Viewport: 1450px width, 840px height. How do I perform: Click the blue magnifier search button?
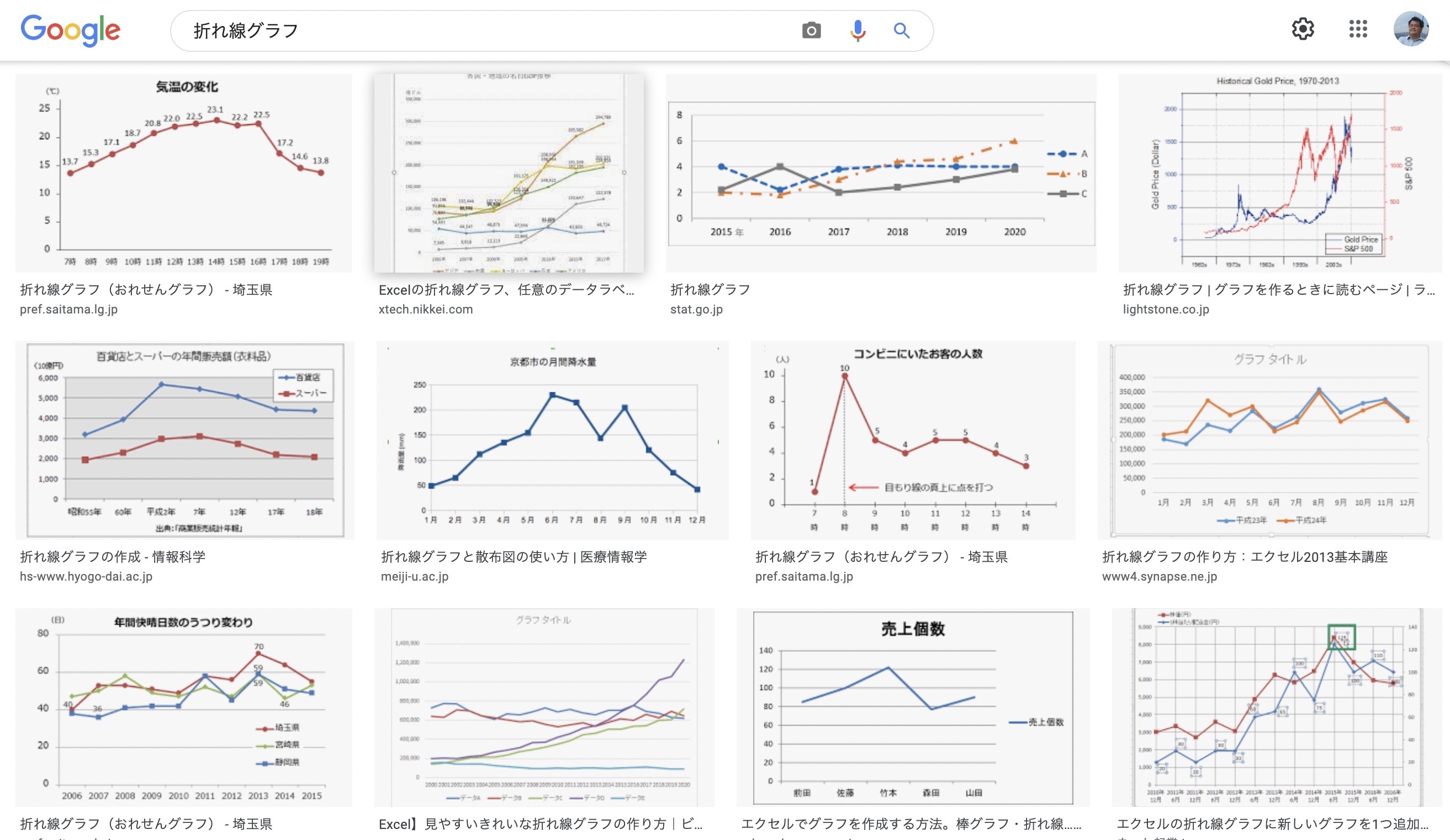click(902, 30)
